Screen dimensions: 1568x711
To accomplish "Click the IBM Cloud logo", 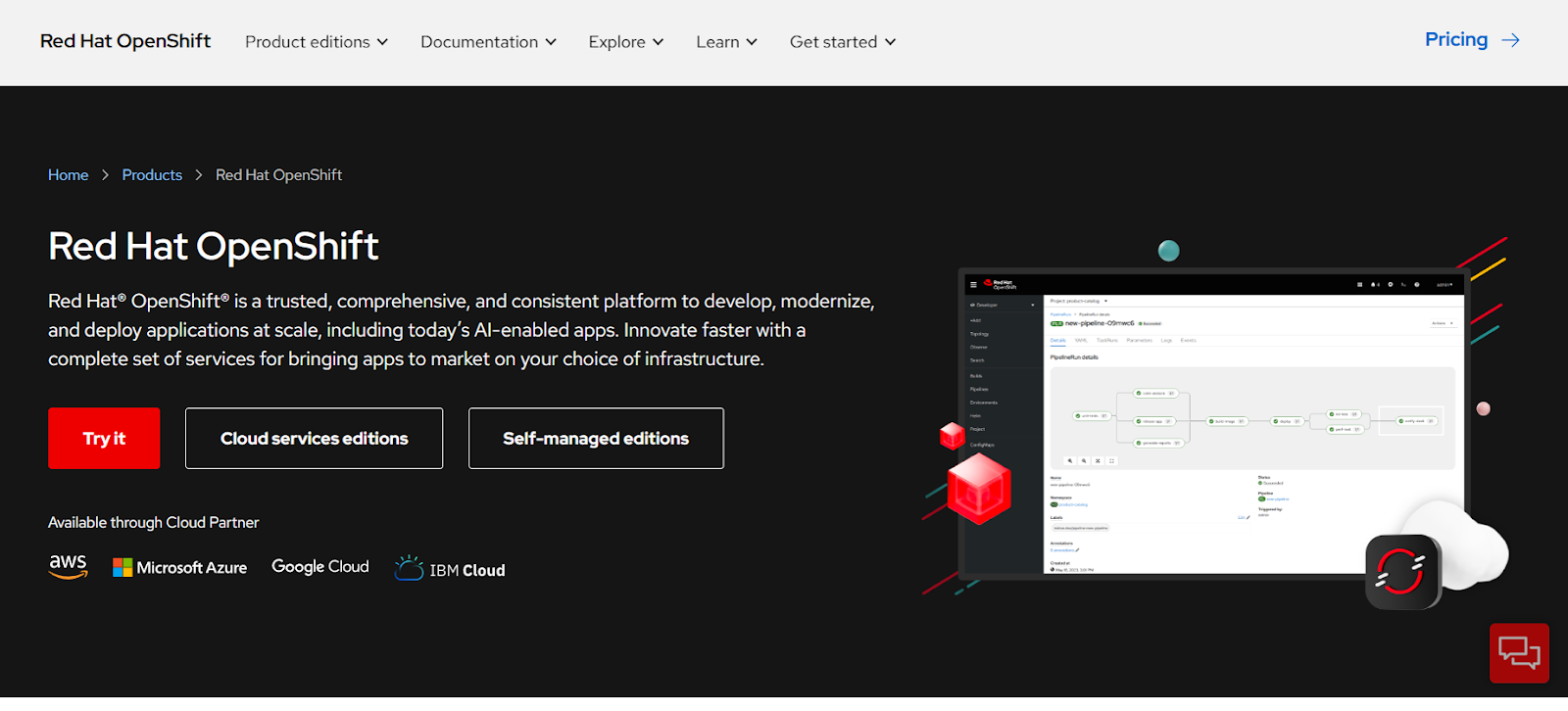I will pos(450,569).
